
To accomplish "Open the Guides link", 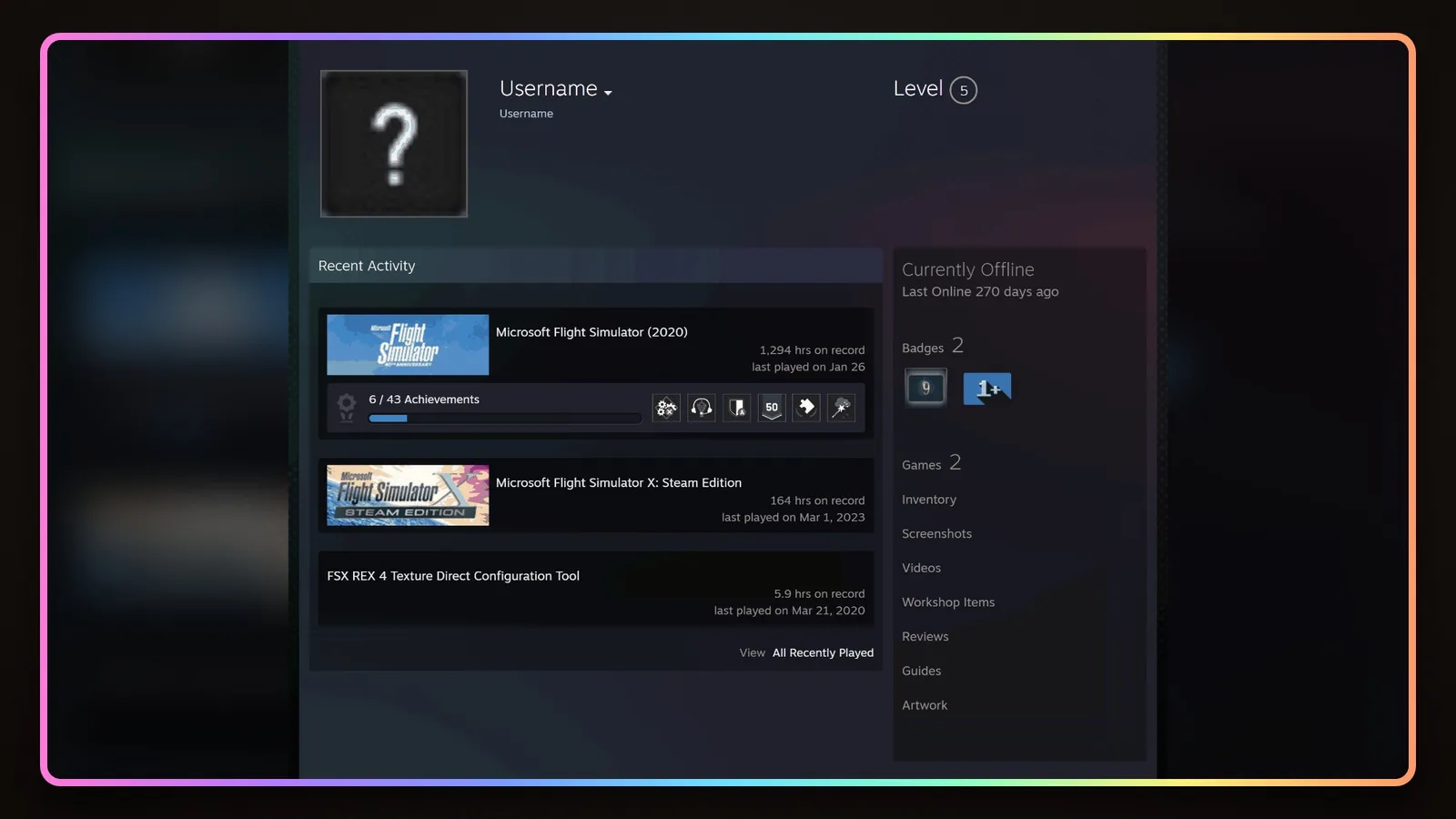I will (921, 671).
